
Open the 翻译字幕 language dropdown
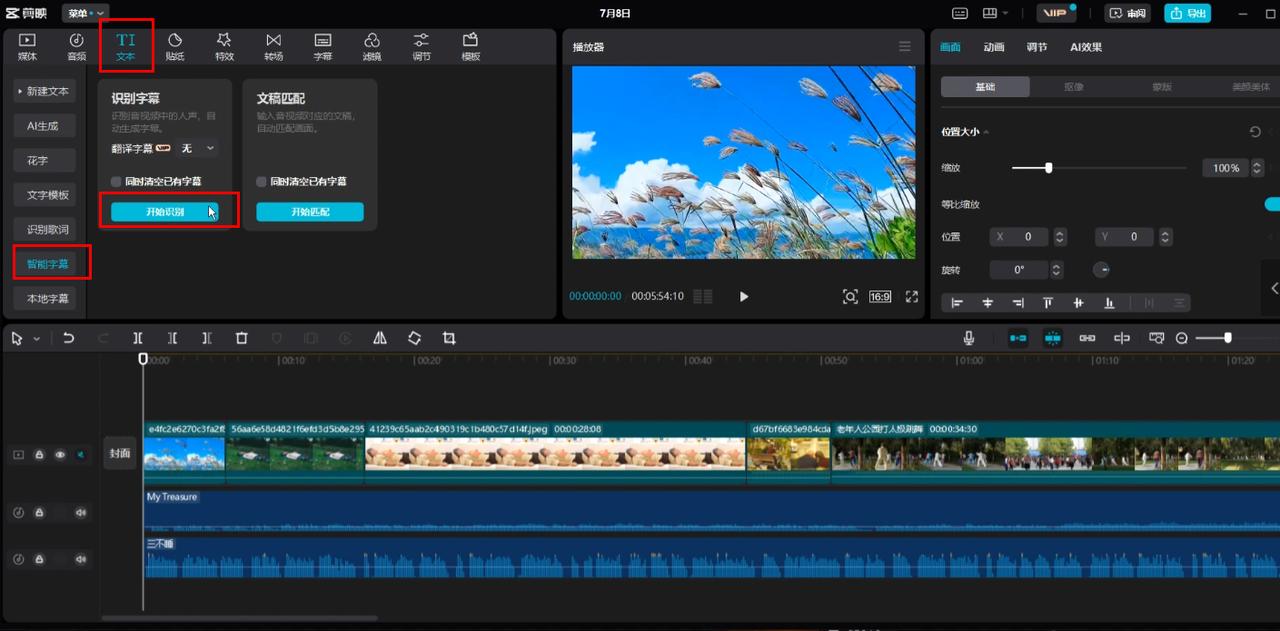point(198,148)
